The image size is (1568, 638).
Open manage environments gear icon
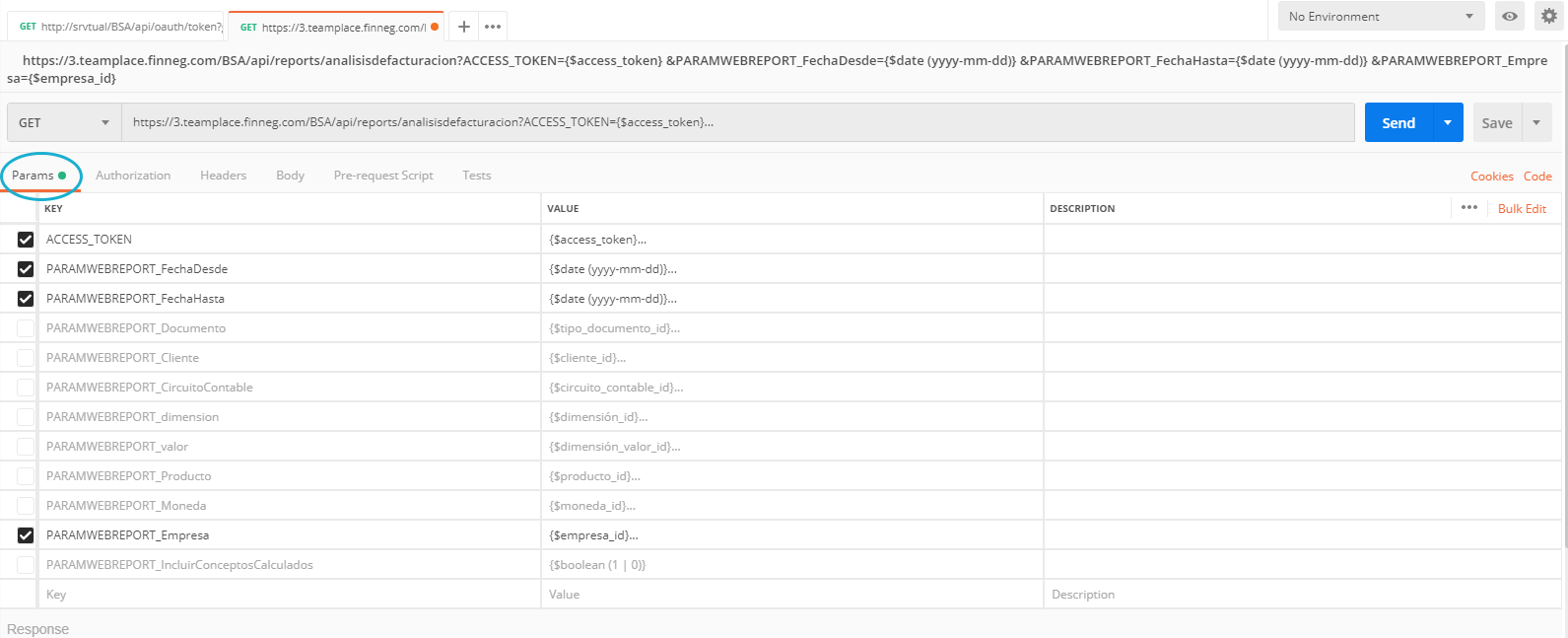[1549, 16]
